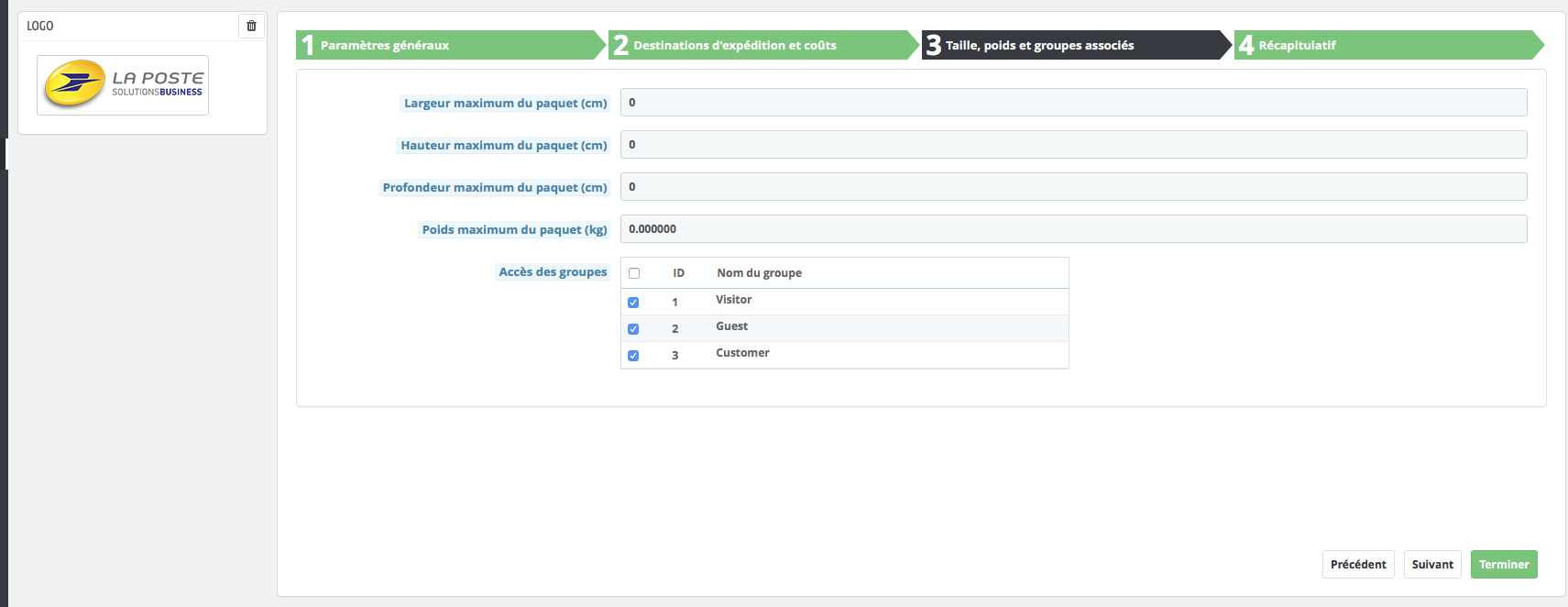The image size is (1568, 607).
Task: Open step 2 Destinations d'expédition et coûts
Action: (x=763, y=45)
